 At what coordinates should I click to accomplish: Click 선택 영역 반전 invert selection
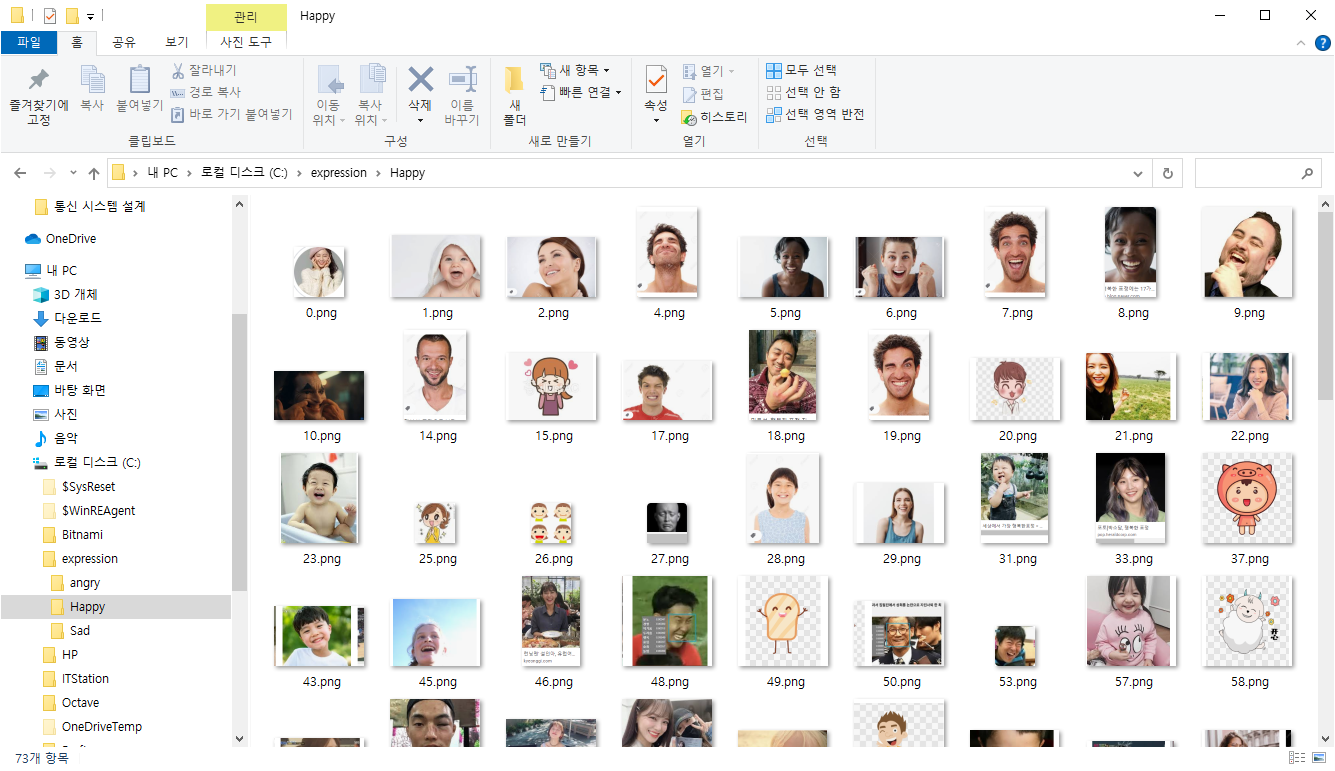coord(815,114)
